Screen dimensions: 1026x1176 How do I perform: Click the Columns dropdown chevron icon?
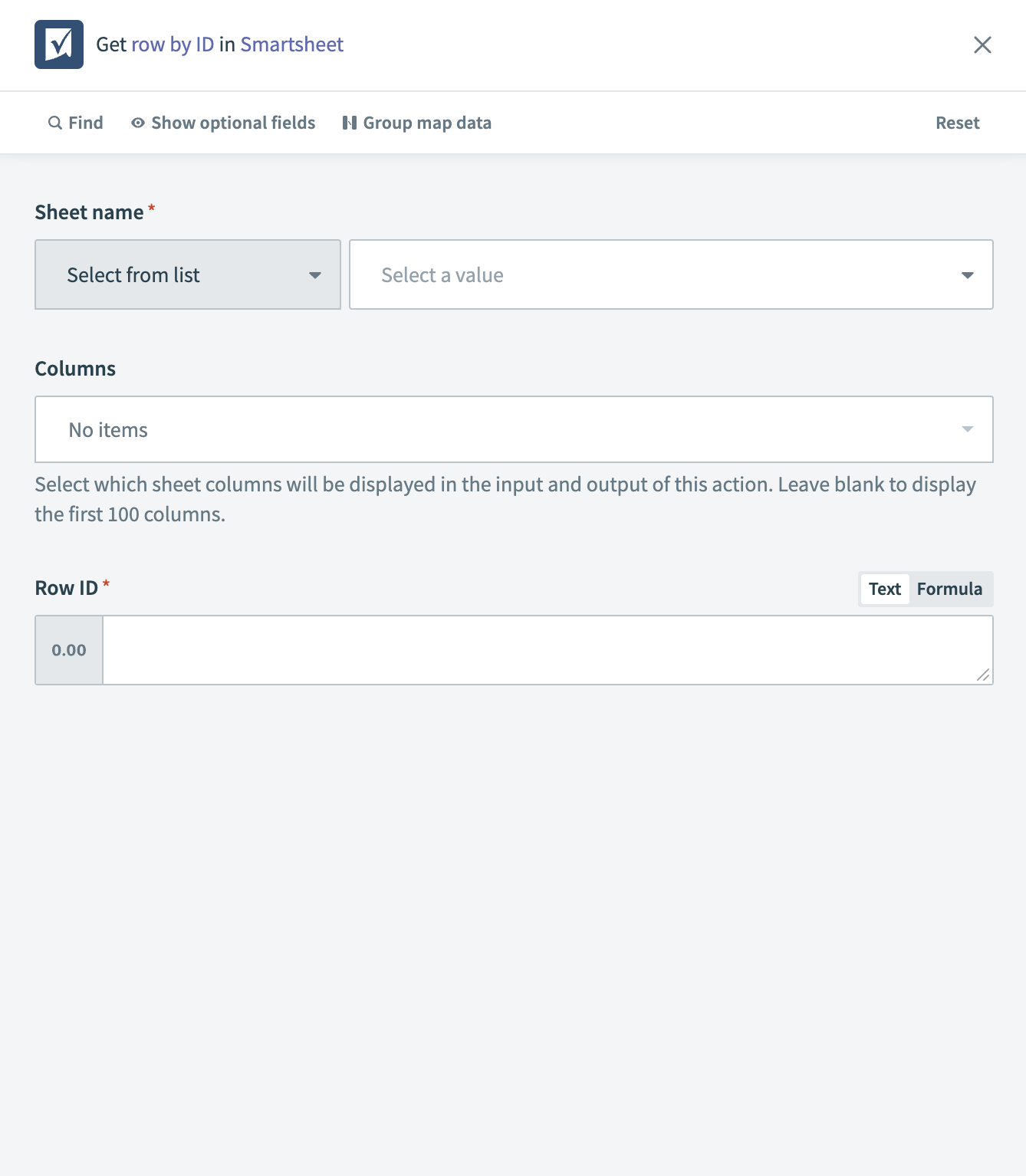966,429
